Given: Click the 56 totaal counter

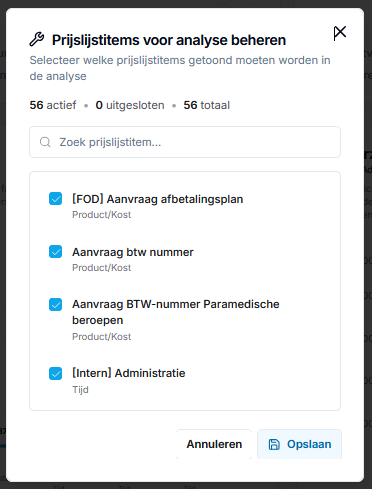Looking at the screenshot, I should [207, 105].
